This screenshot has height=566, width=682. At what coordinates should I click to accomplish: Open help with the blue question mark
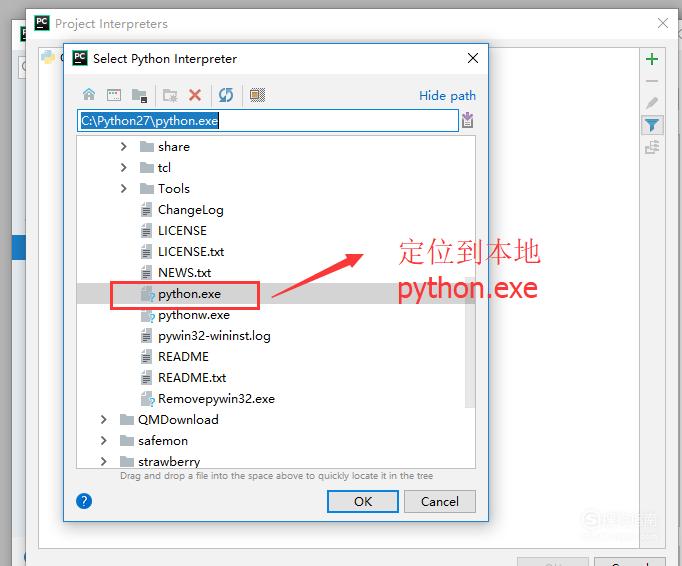(84, 501)
